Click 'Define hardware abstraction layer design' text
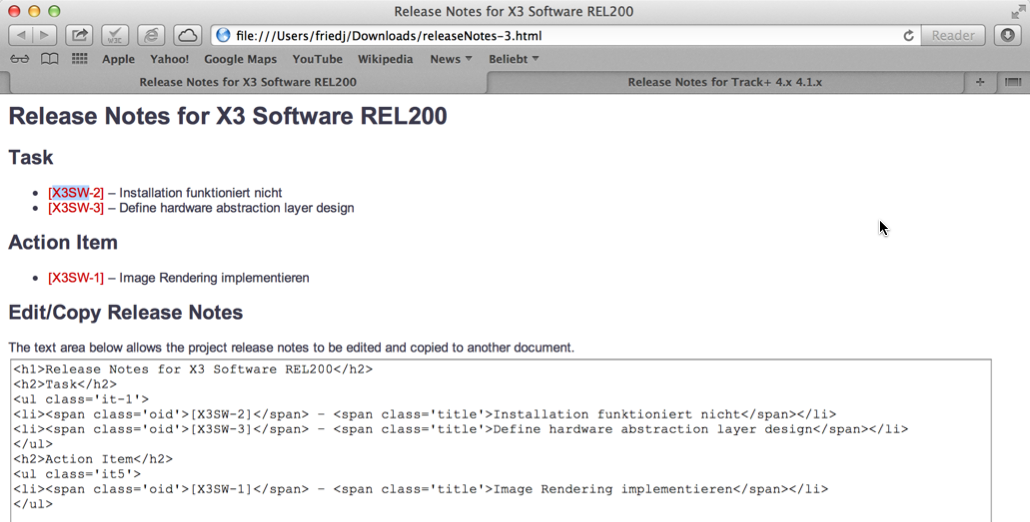The width and height of the screenshot is (1030, 522). [x=236, y=208]
